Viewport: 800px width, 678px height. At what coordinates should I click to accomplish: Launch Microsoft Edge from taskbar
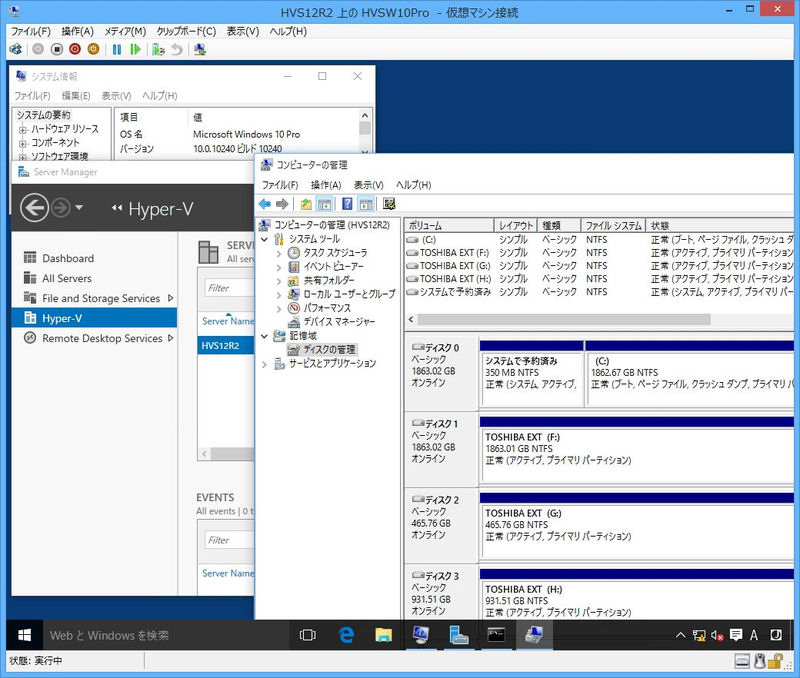click(346, 635)
